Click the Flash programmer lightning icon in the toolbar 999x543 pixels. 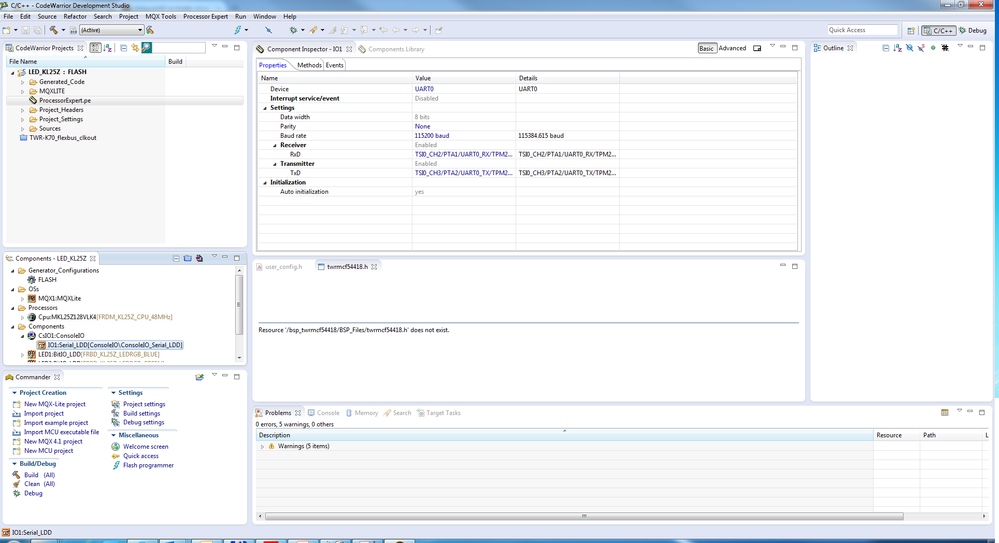click(238, 30)
